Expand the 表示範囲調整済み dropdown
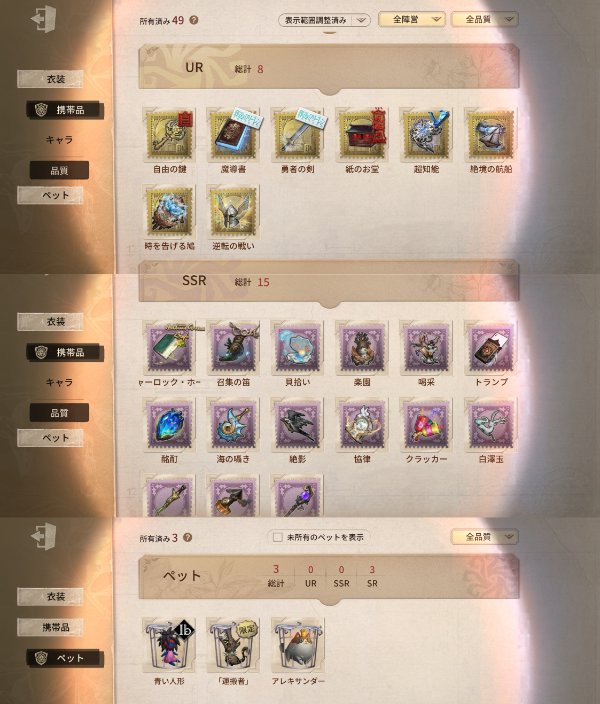 [x=324, y=20]
